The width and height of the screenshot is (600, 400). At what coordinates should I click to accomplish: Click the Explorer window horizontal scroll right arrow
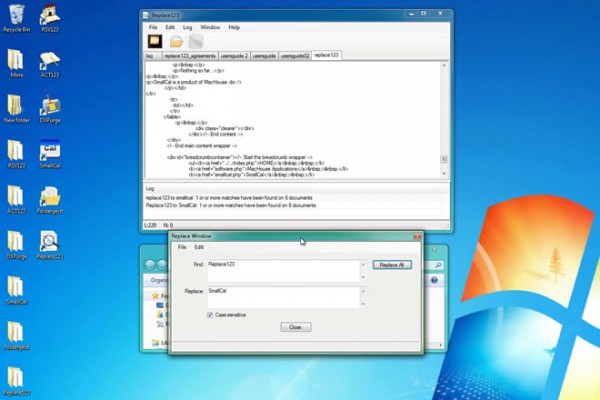coord(440,345)
